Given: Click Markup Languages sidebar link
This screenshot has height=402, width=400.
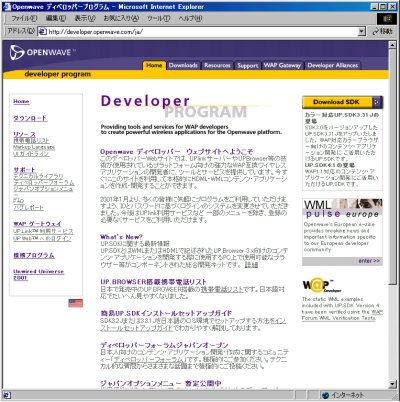Looking at the screenshot, I should pos(34,147).
